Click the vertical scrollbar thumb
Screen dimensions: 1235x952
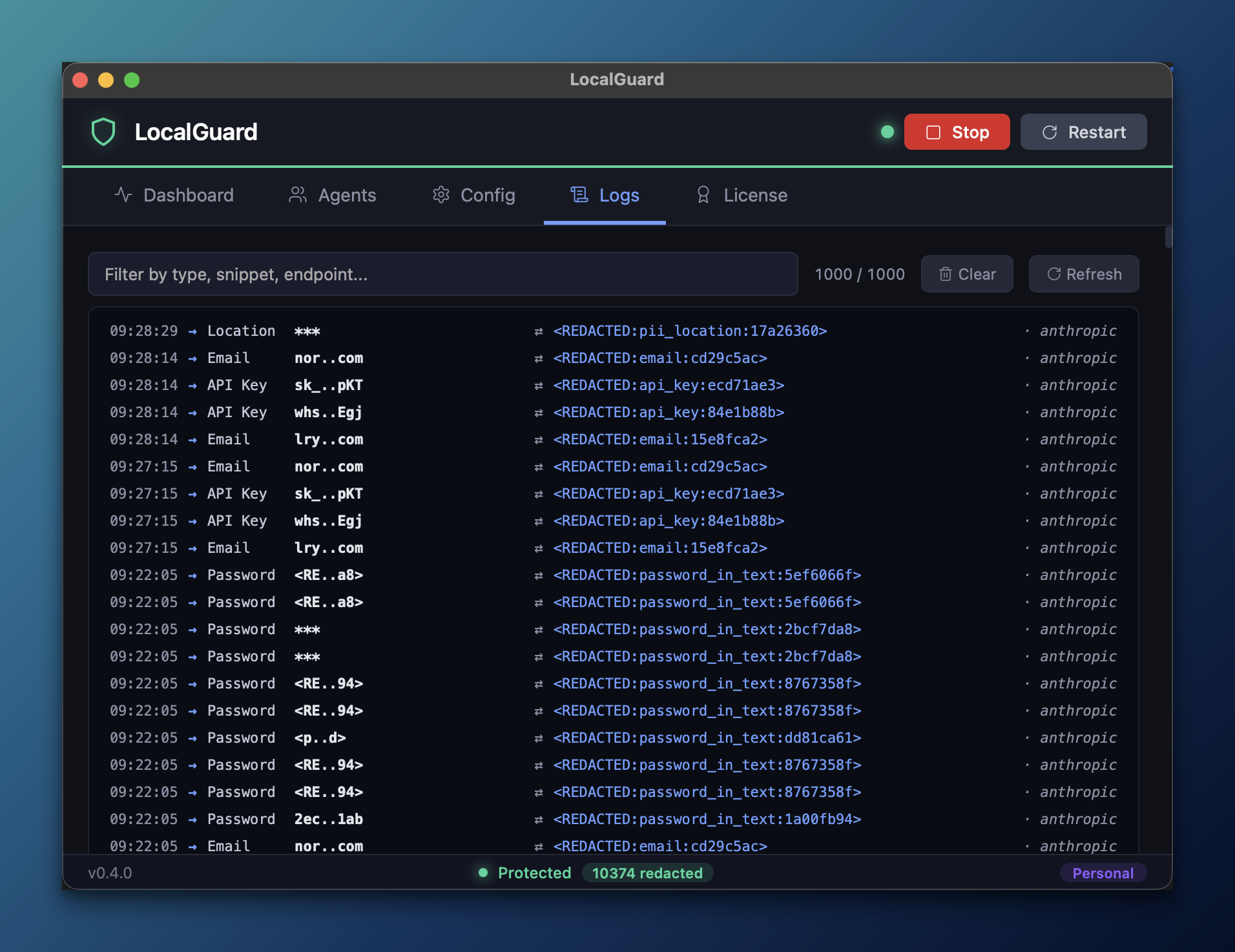click(1168, 236)
